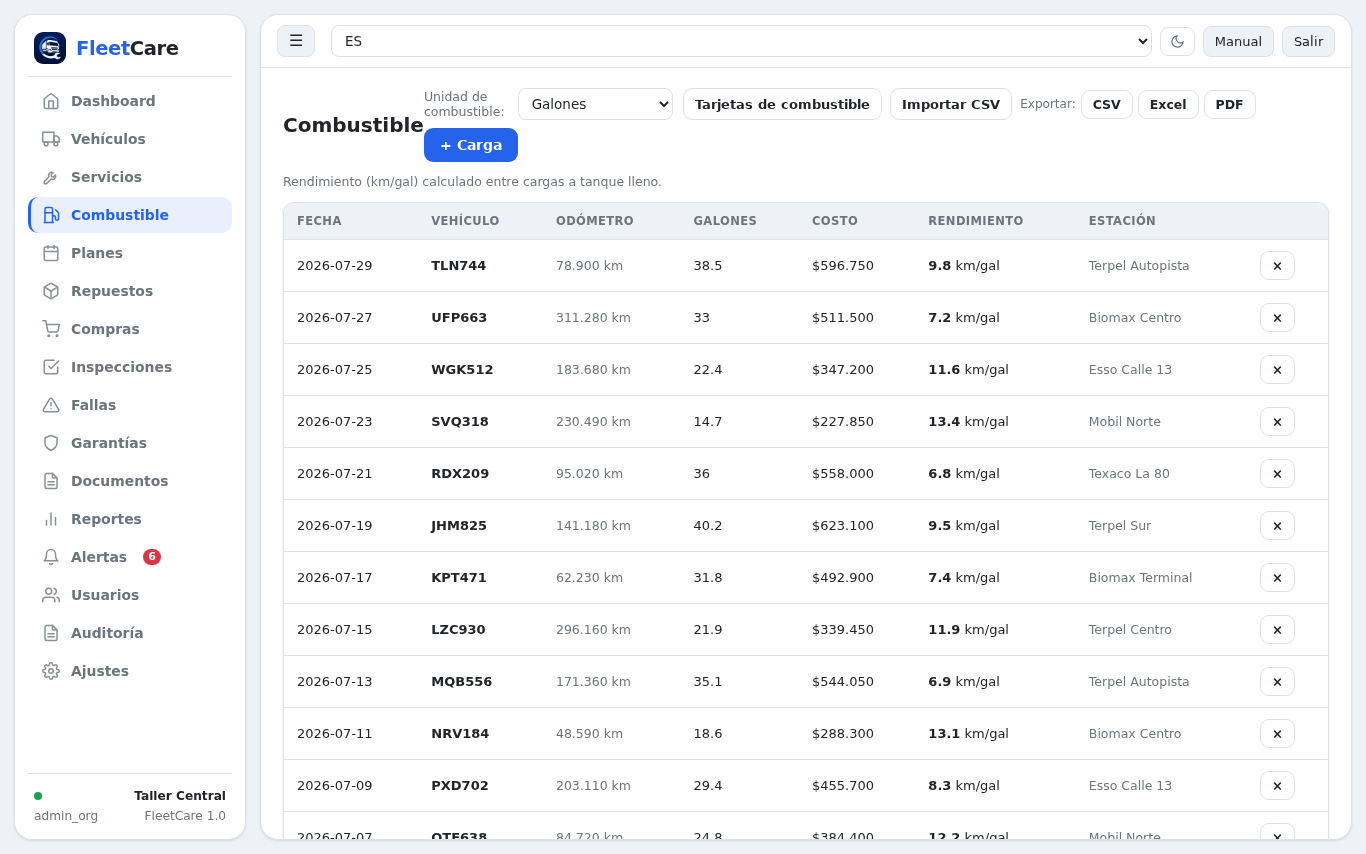This screenshot has height=854, width=1366.
Task: Delete the NRV184 fuel entry
Action: (1277, 734)
